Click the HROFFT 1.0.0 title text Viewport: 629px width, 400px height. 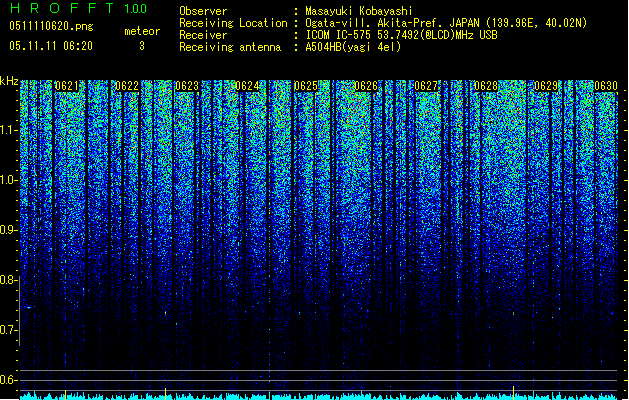click(78, 8)
